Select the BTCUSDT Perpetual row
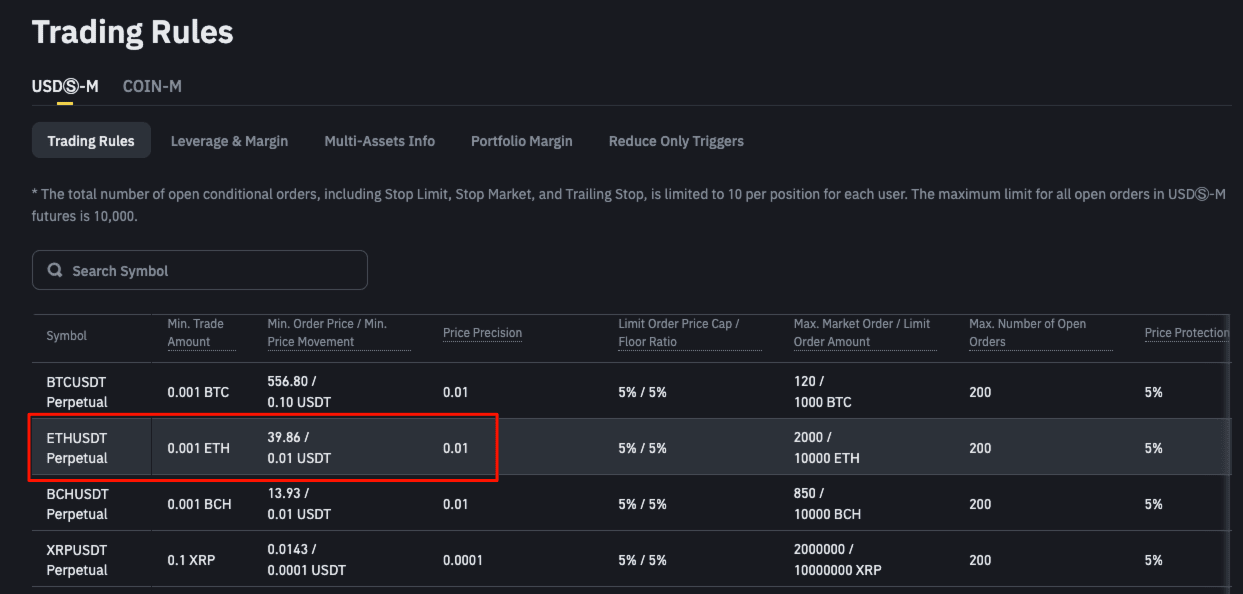1243x594 pixels. pos(77,392)
